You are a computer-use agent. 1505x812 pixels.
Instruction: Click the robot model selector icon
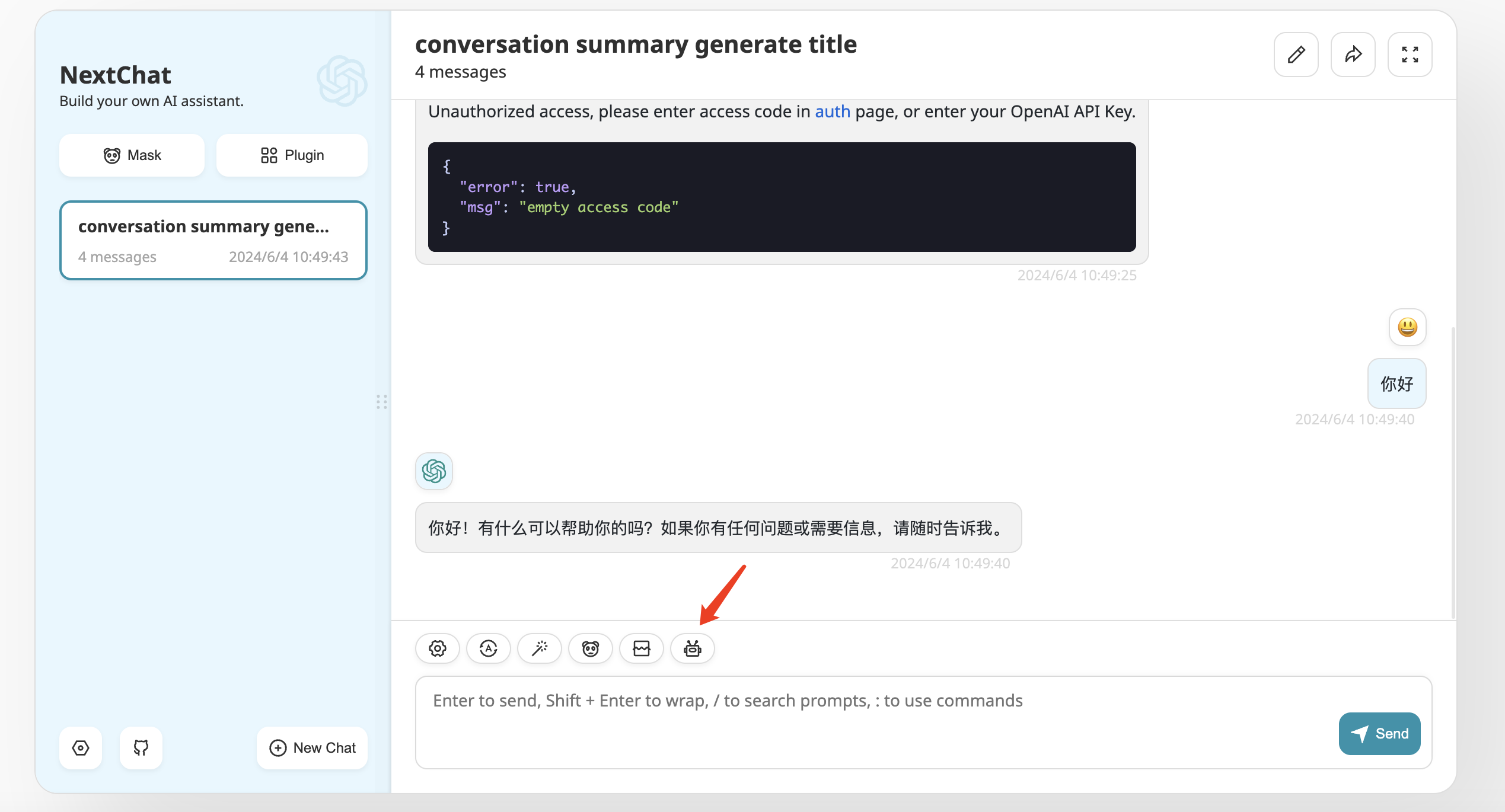pos(693,648)
